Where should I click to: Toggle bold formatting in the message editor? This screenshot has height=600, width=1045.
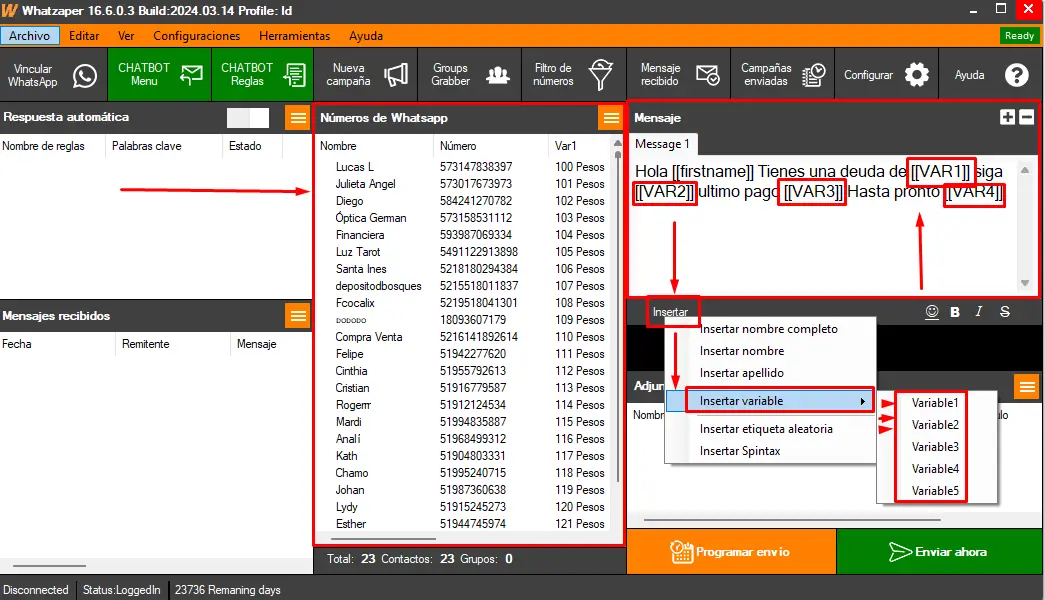click(x=955, y=312)
